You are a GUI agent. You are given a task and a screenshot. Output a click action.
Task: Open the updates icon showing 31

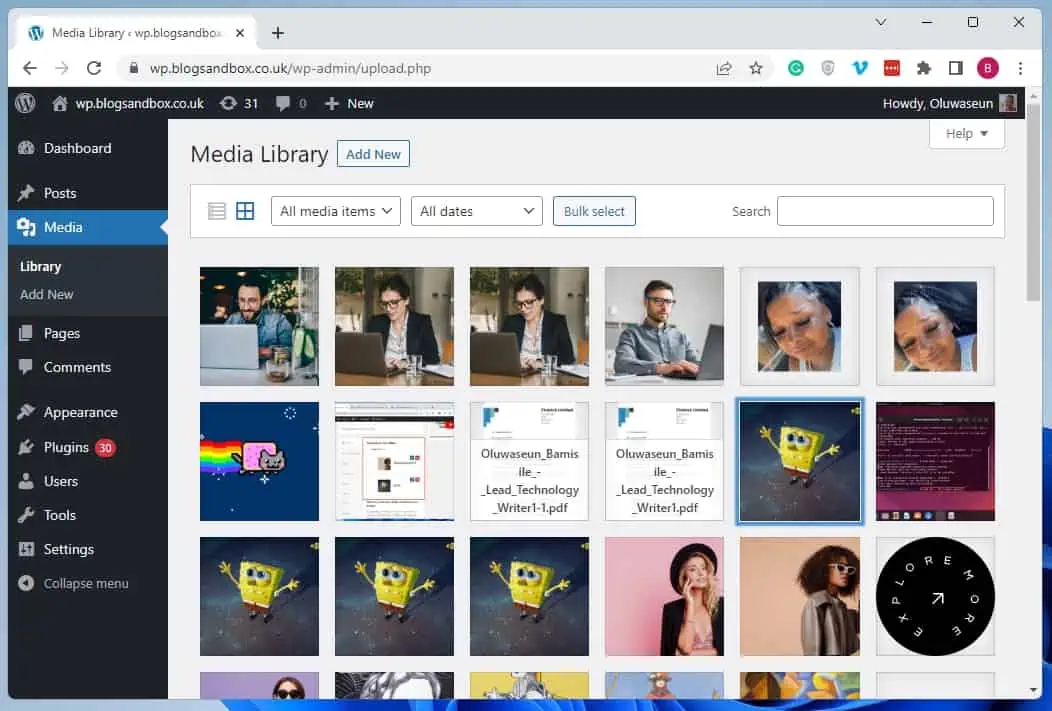[239, 103]
